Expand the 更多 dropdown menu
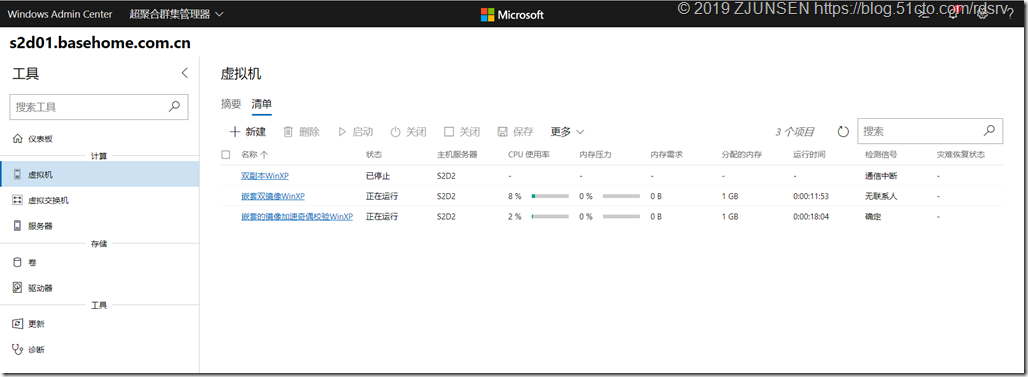The height and width of the screenshot is (377, 1028). (567, 132)
